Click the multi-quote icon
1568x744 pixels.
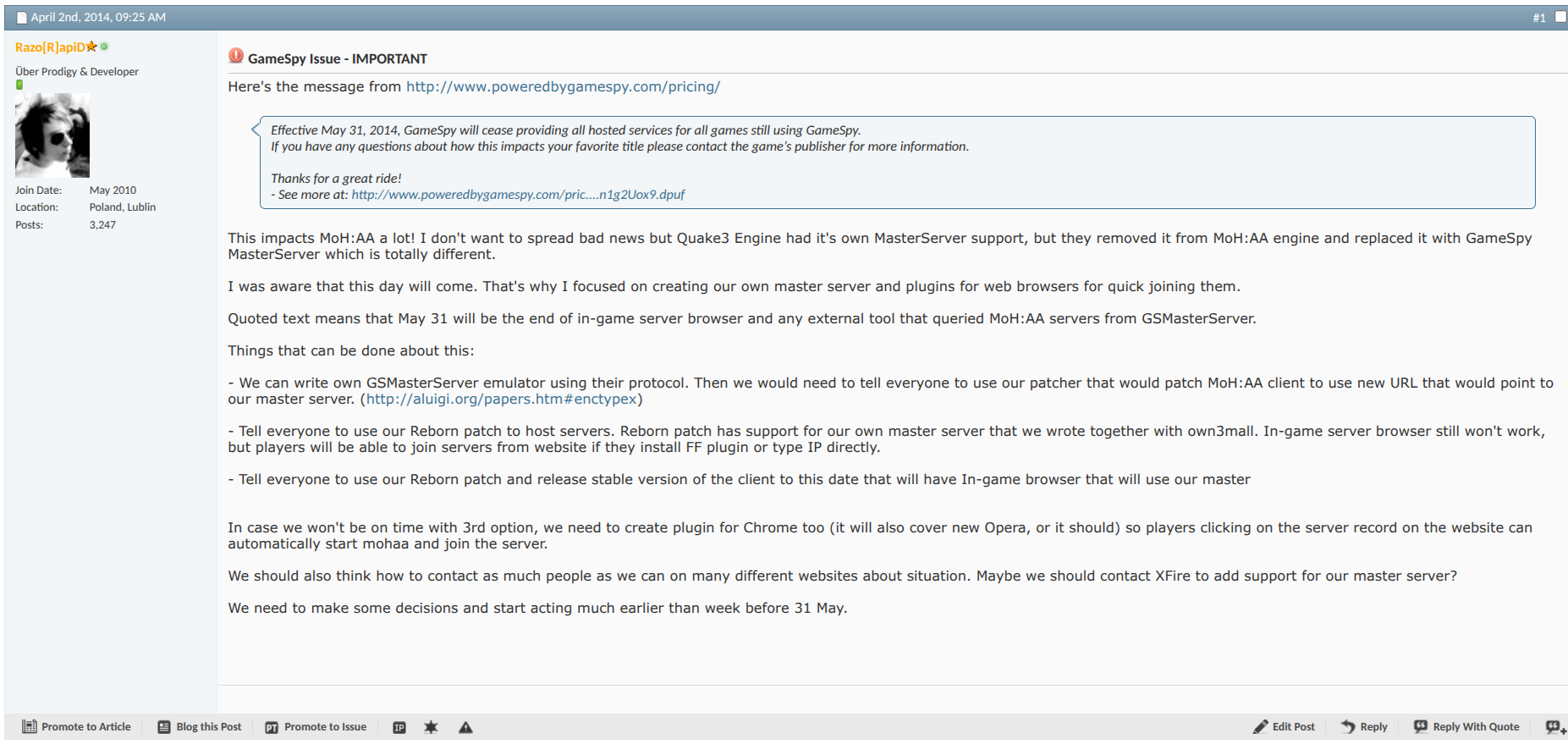pyautogui.click(x=1555, y=727)
